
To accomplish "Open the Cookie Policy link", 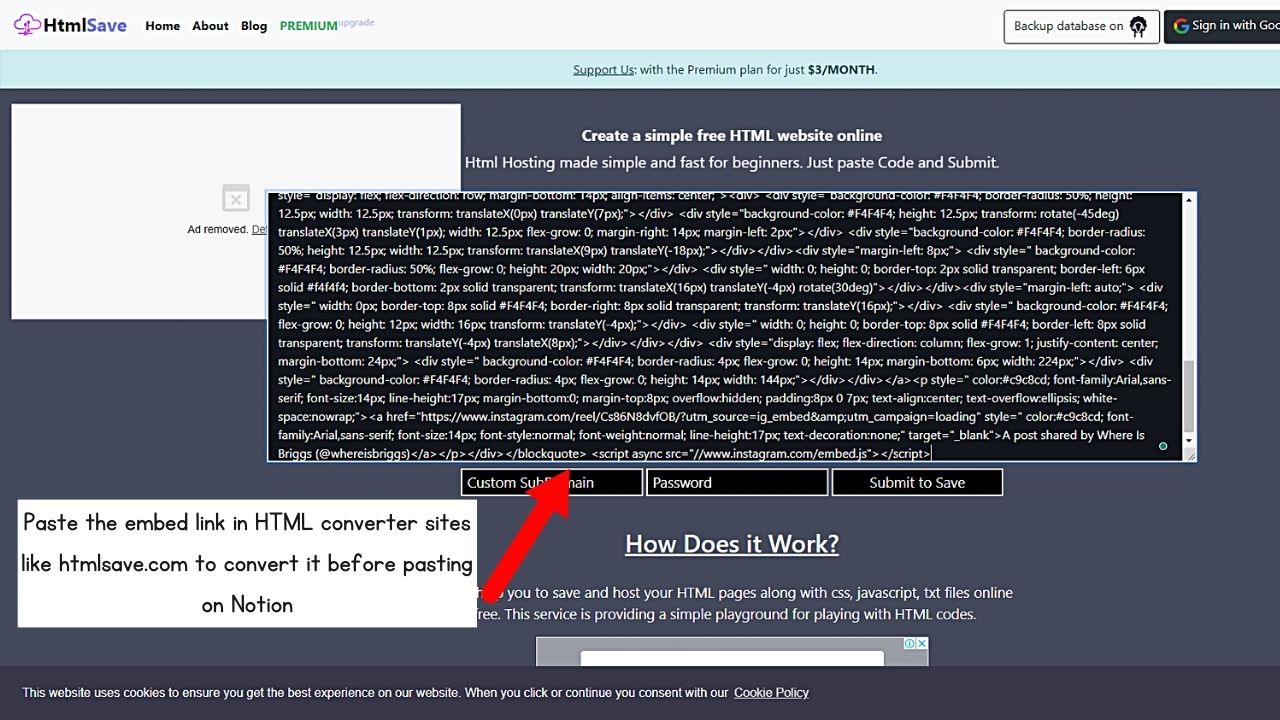I will [771, 692].
